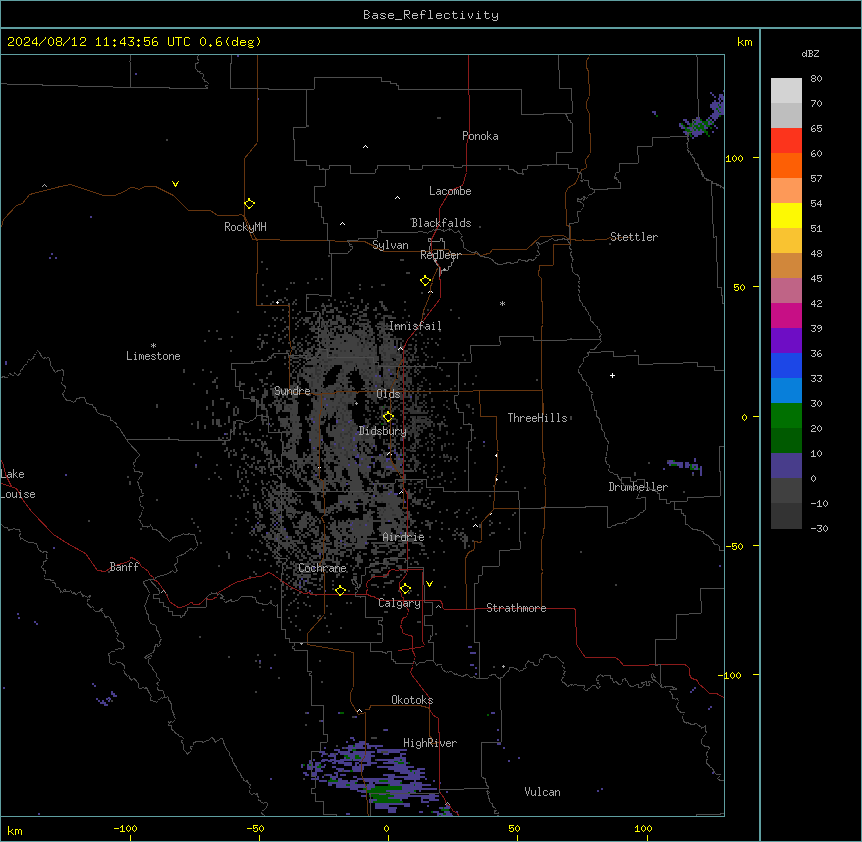Click the green 20-30 dBZ legend swatch
This screenshot has height=842, width=862.
[x=786, y=416]
